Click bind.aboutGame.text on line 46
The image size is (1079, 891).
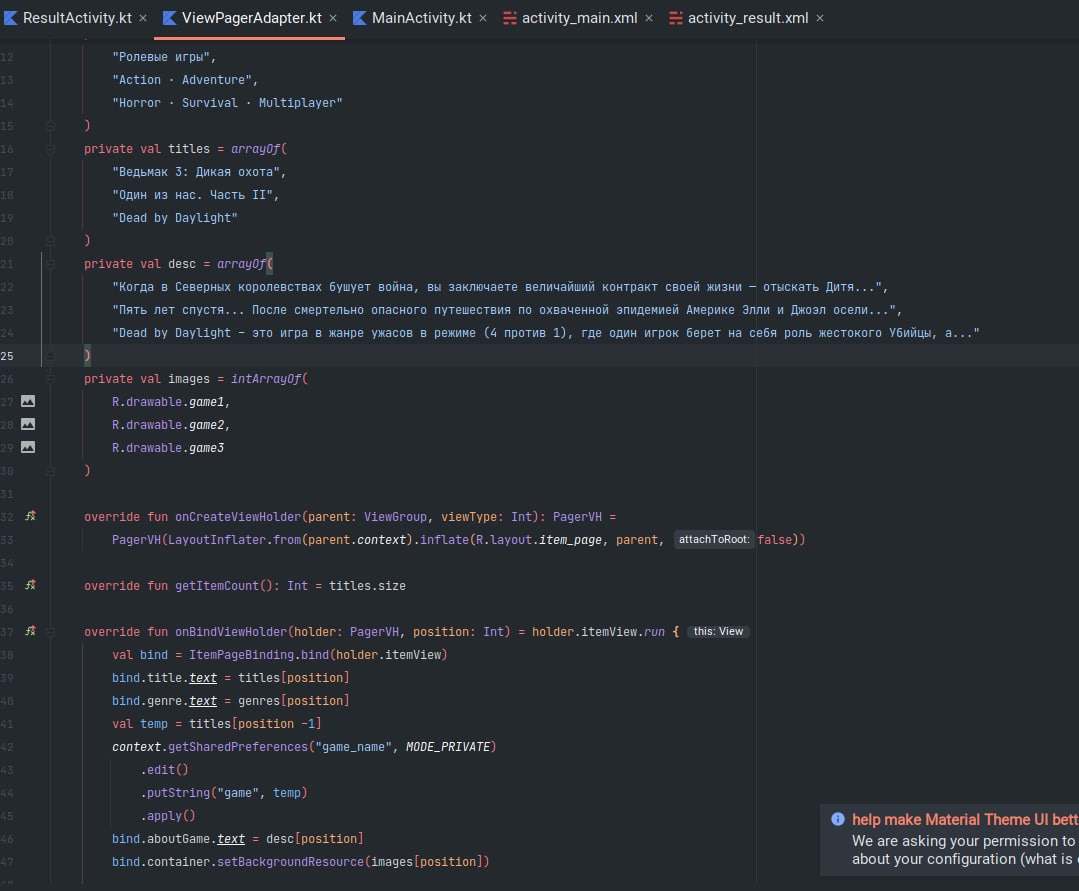[x=178, y=839]
